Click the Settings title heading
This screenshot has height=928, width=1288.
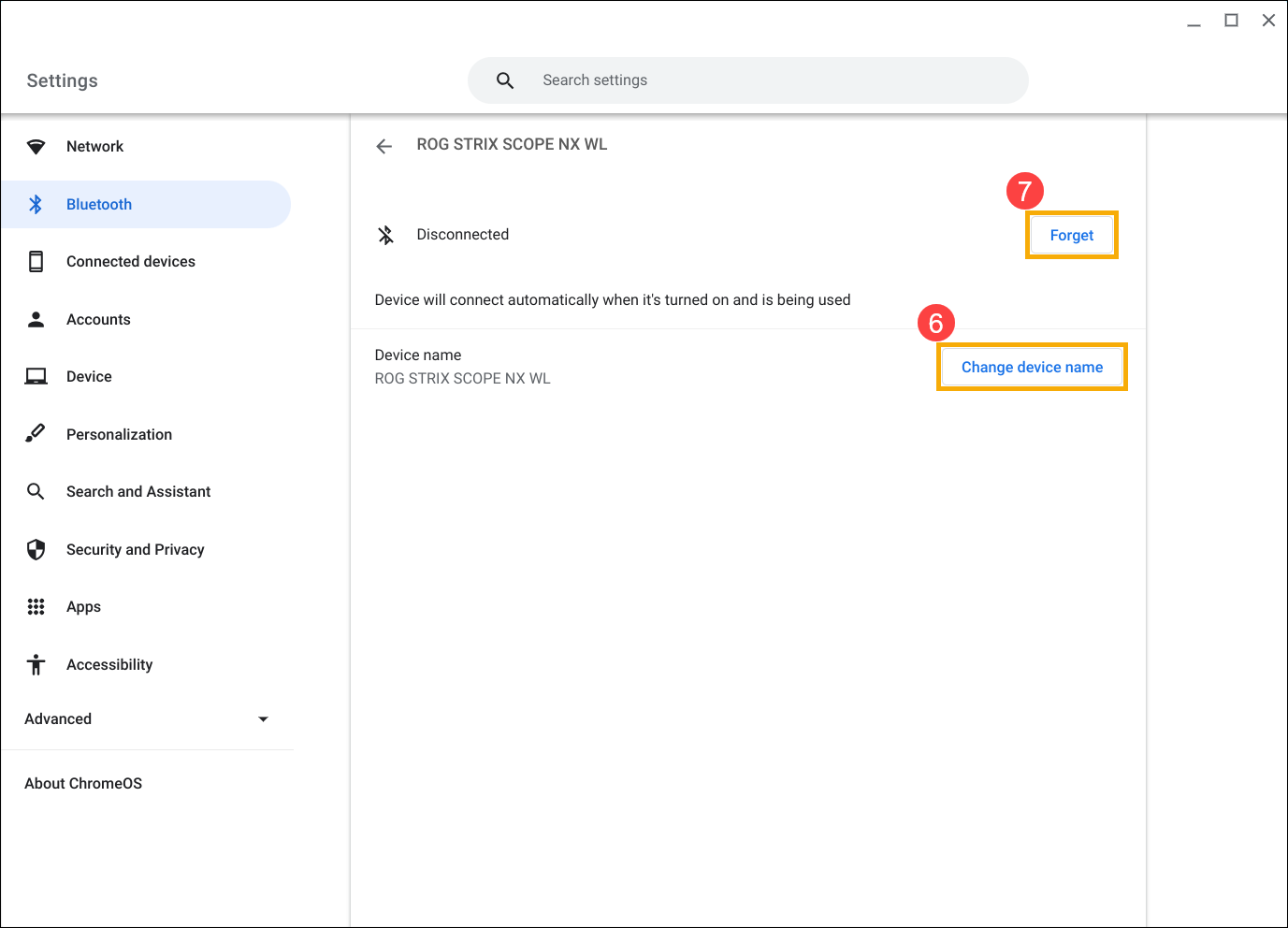62,81
